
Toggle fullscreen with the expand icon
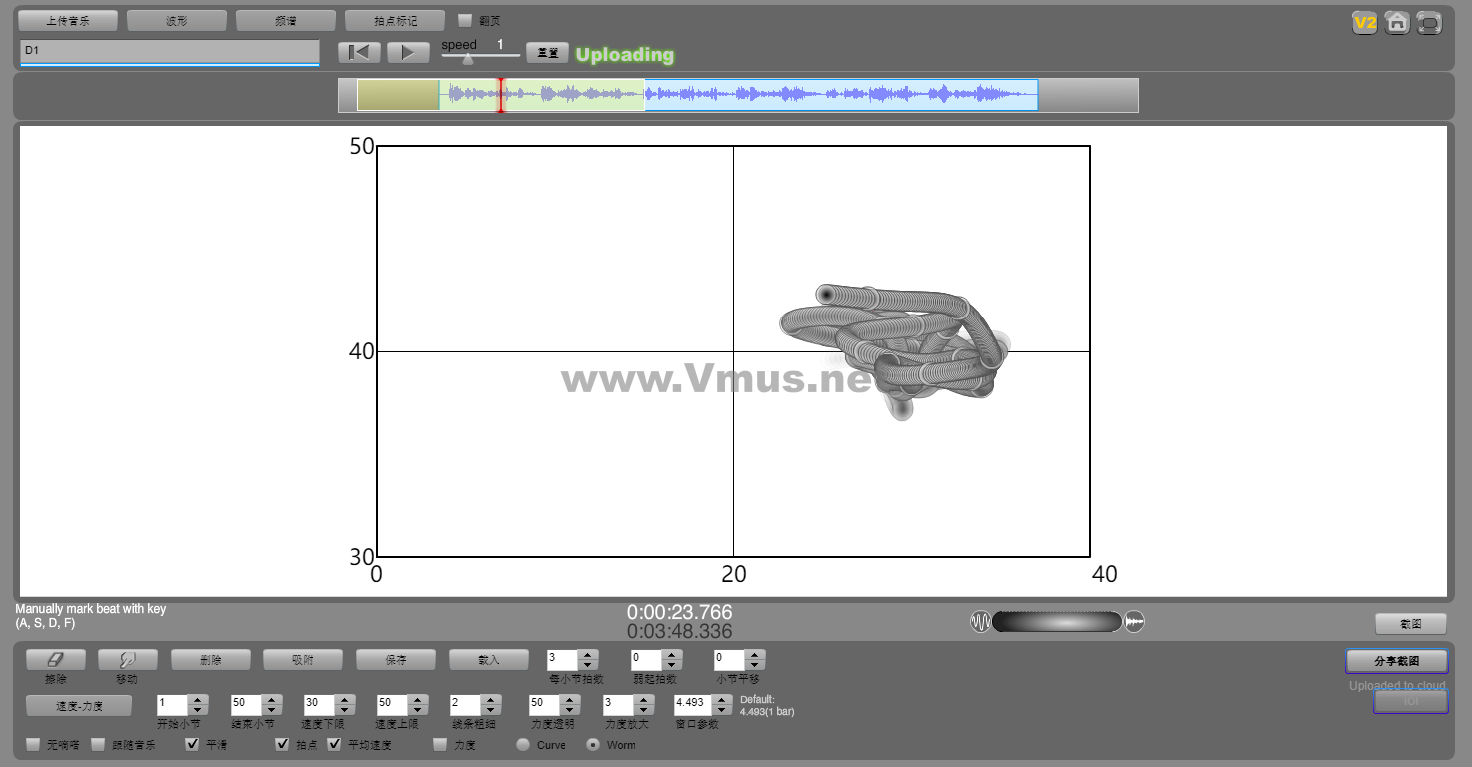[x=1429, y=24]
